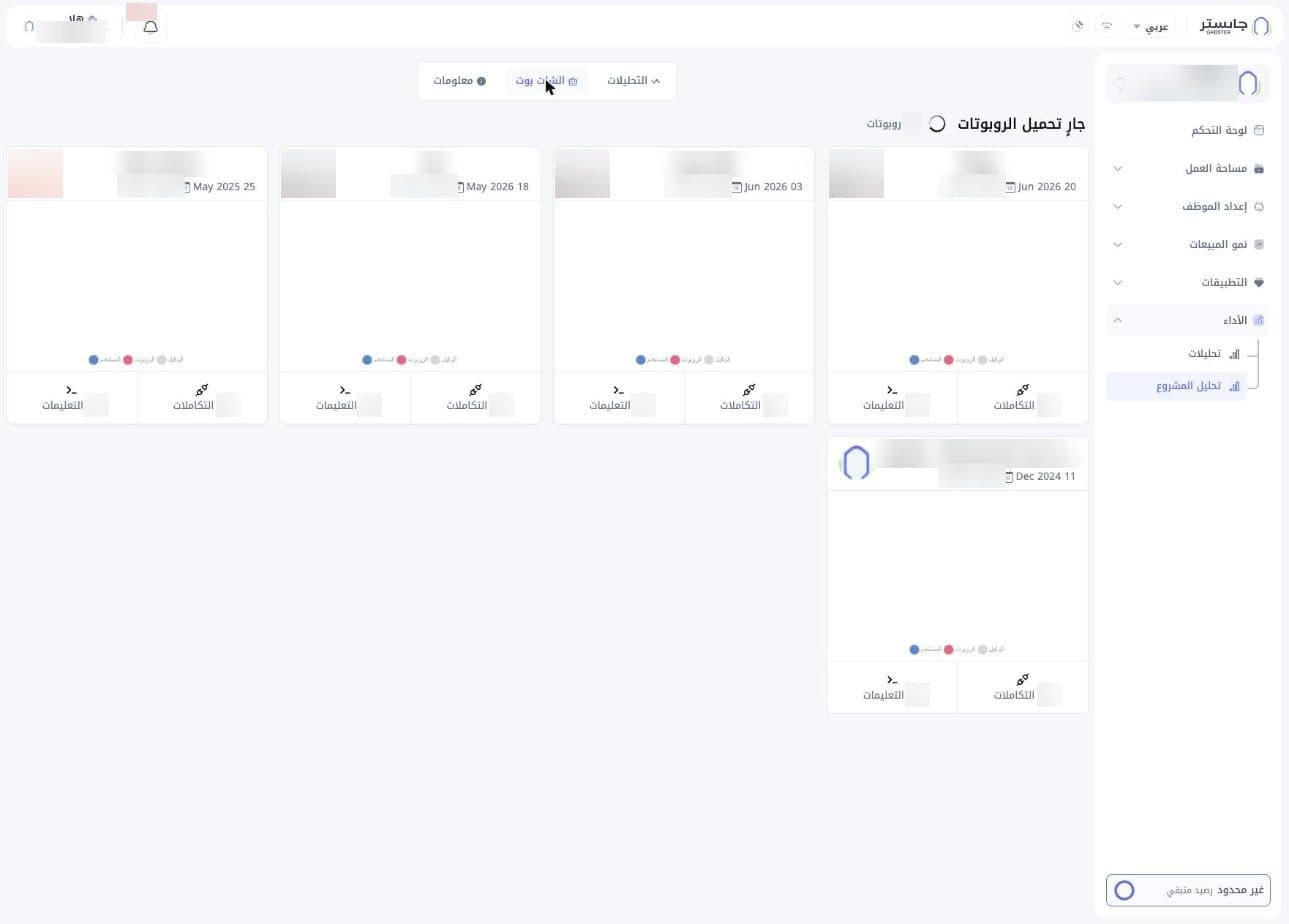Image resolution: width=1289 pixels, height=924 pixels.
Task: Collapse the الأداء menu chevron
Action: pyautogui.click(x=1118, y=320)
